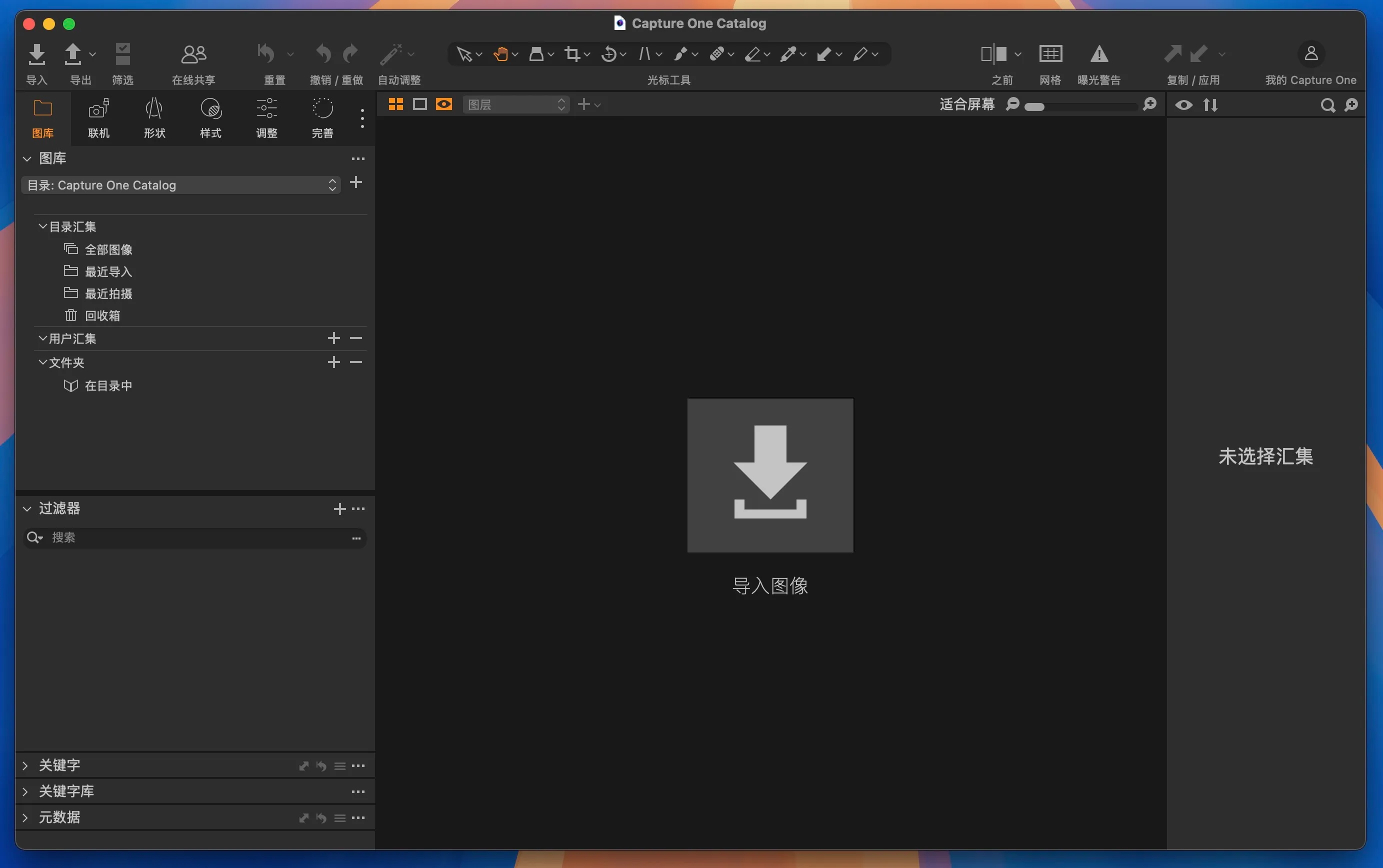Open the My Capture One account icon
The width and height of the screenshot is (1383, 868).
(1310, 54)
